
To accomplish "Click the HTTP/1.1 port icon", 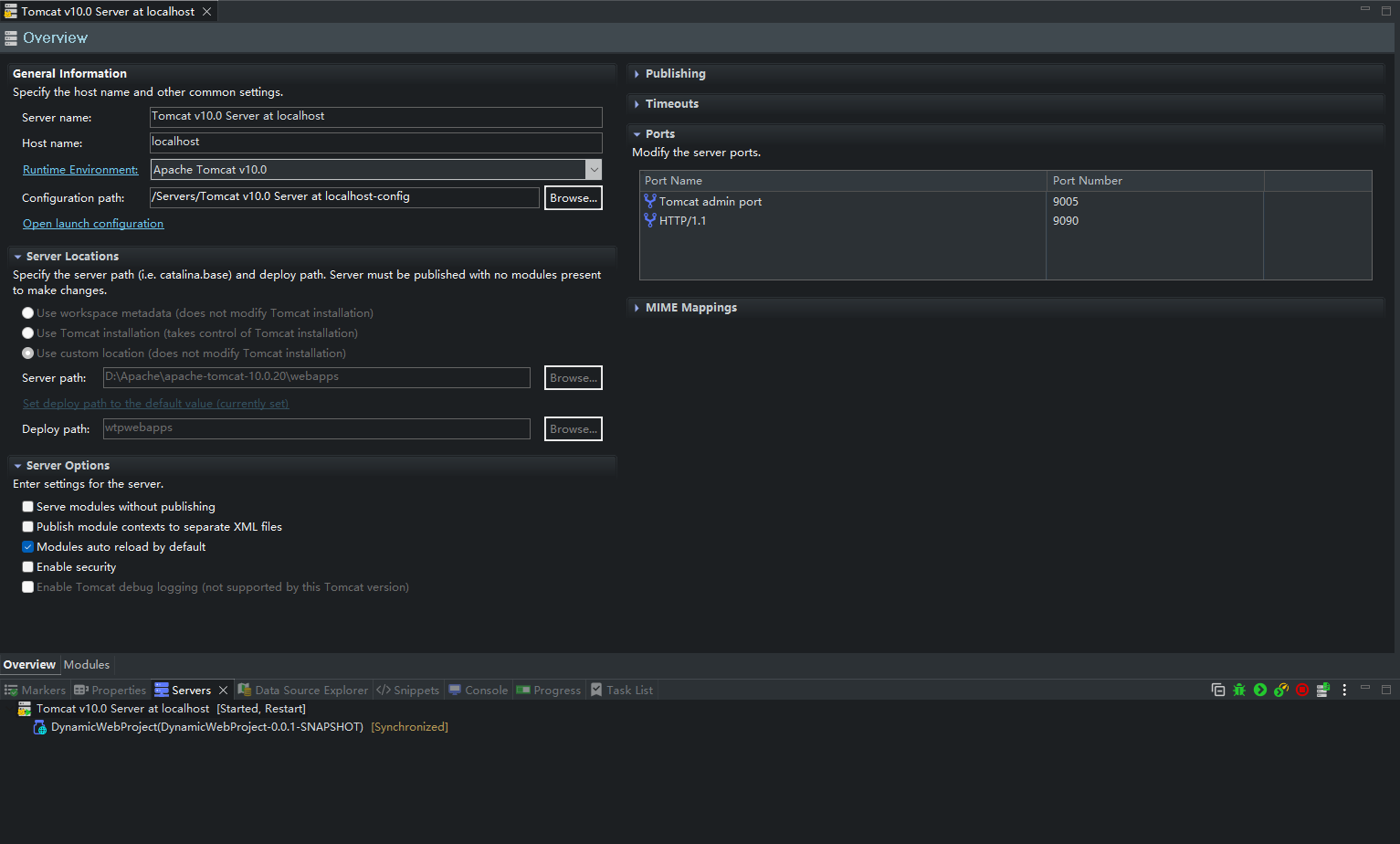I will [650, 220].
